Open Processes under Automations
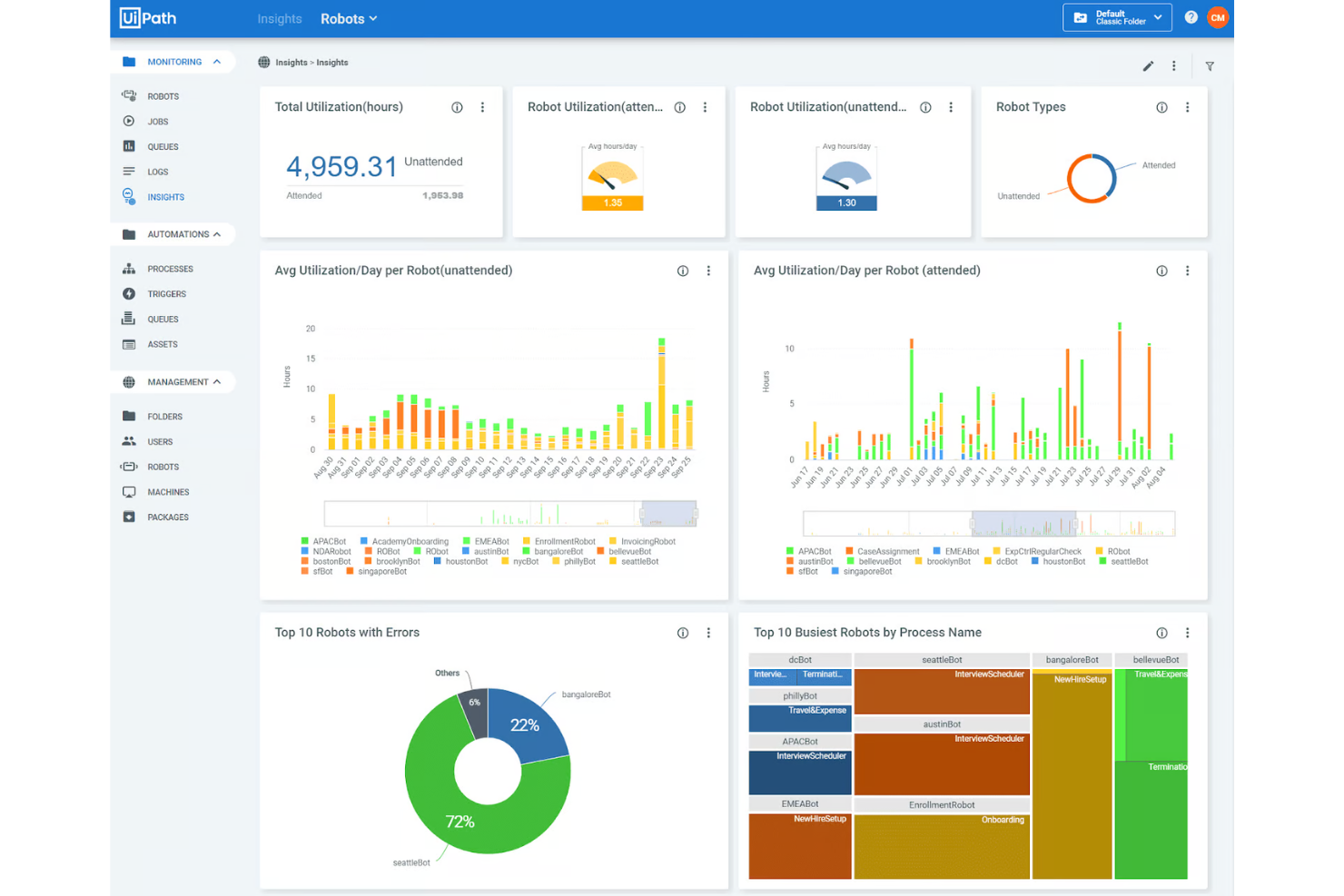This screenshot has width=1344, height=896. [170, 269]
